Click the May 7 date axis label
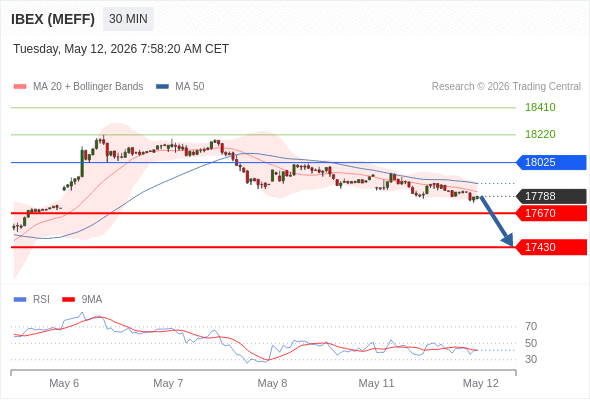Screen dimensions: 590x400 168,383
